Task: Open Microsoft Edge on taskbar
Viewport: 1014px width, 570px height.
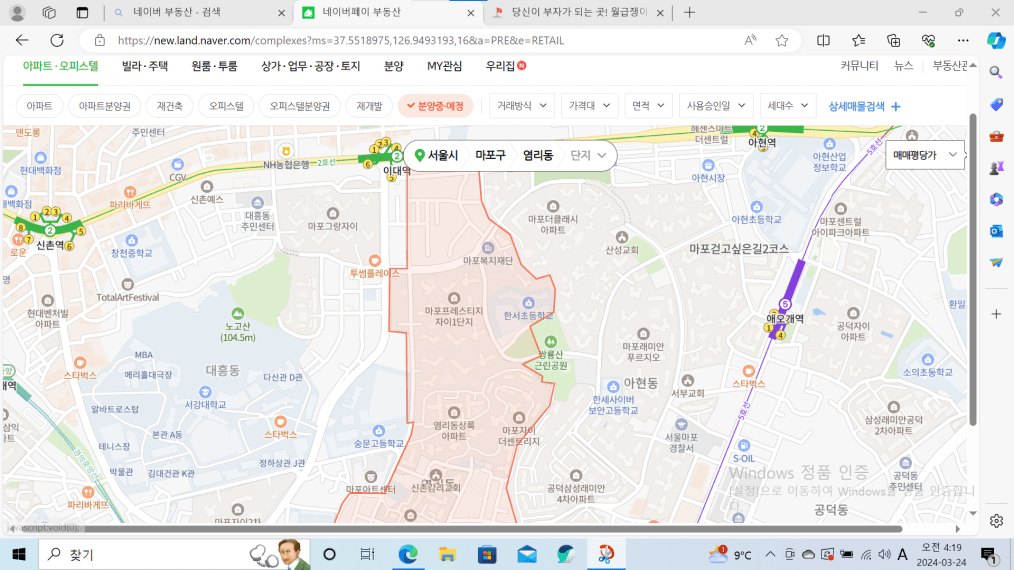Action: (x=407, y=554)
